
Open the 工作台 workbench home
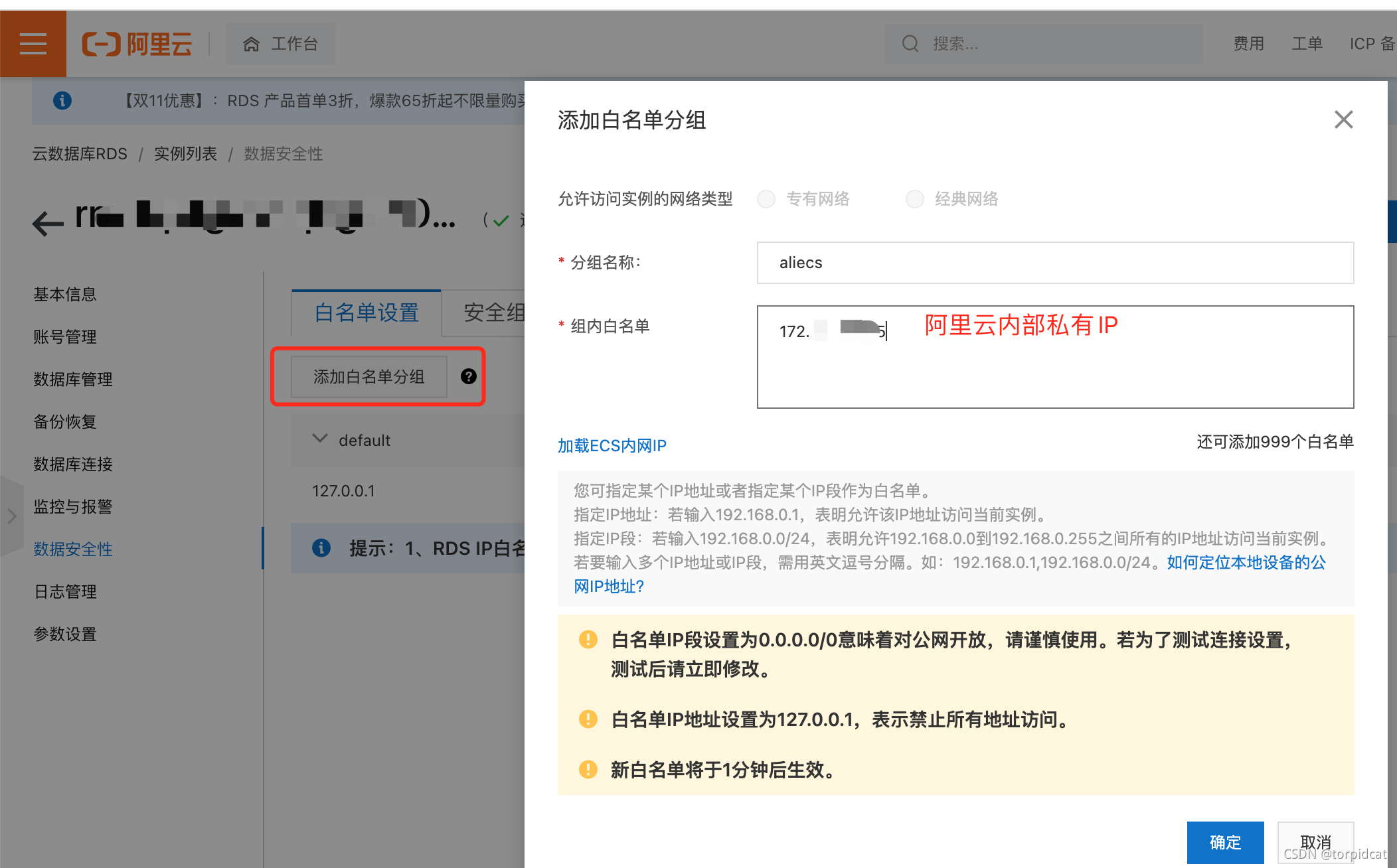pos(280,44)
